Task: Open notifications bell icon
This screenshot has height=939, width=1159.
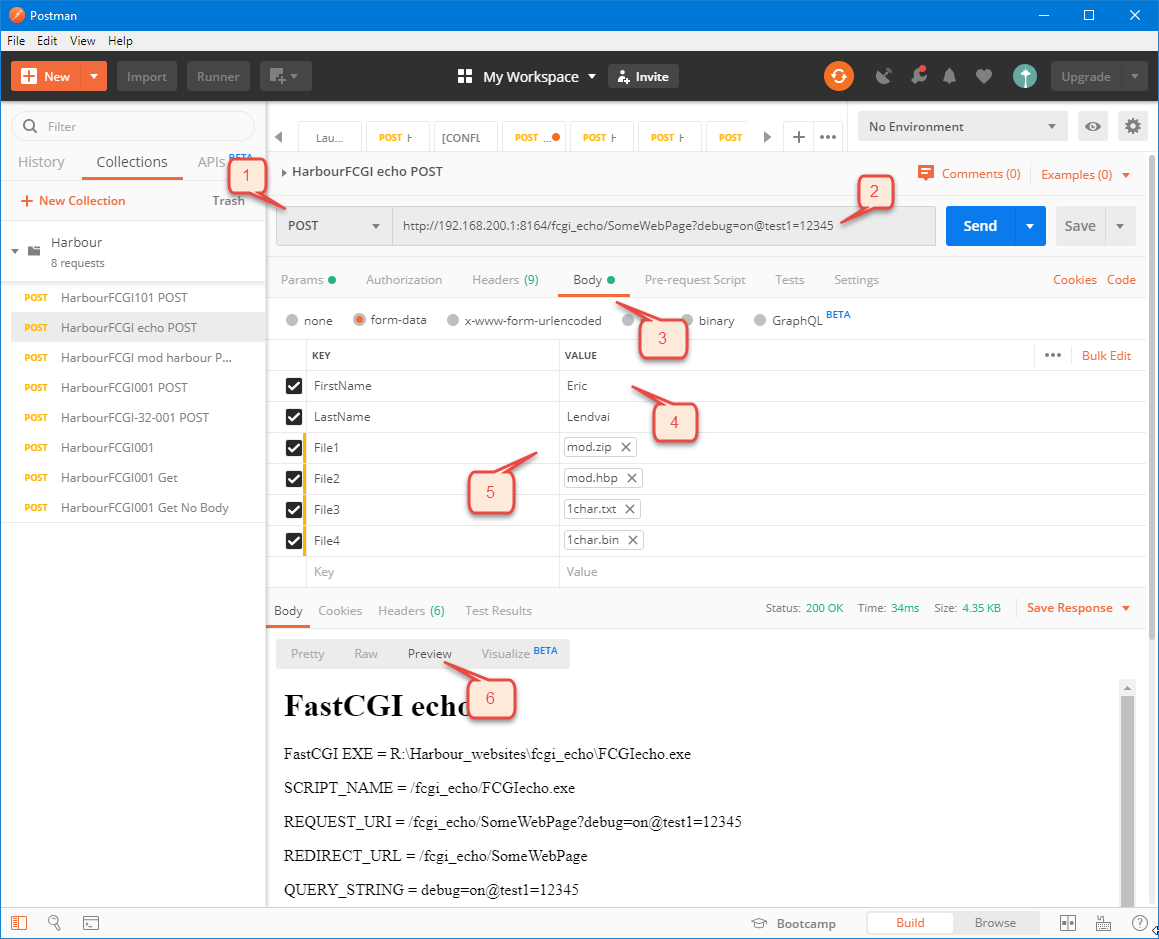Action: 949,76
